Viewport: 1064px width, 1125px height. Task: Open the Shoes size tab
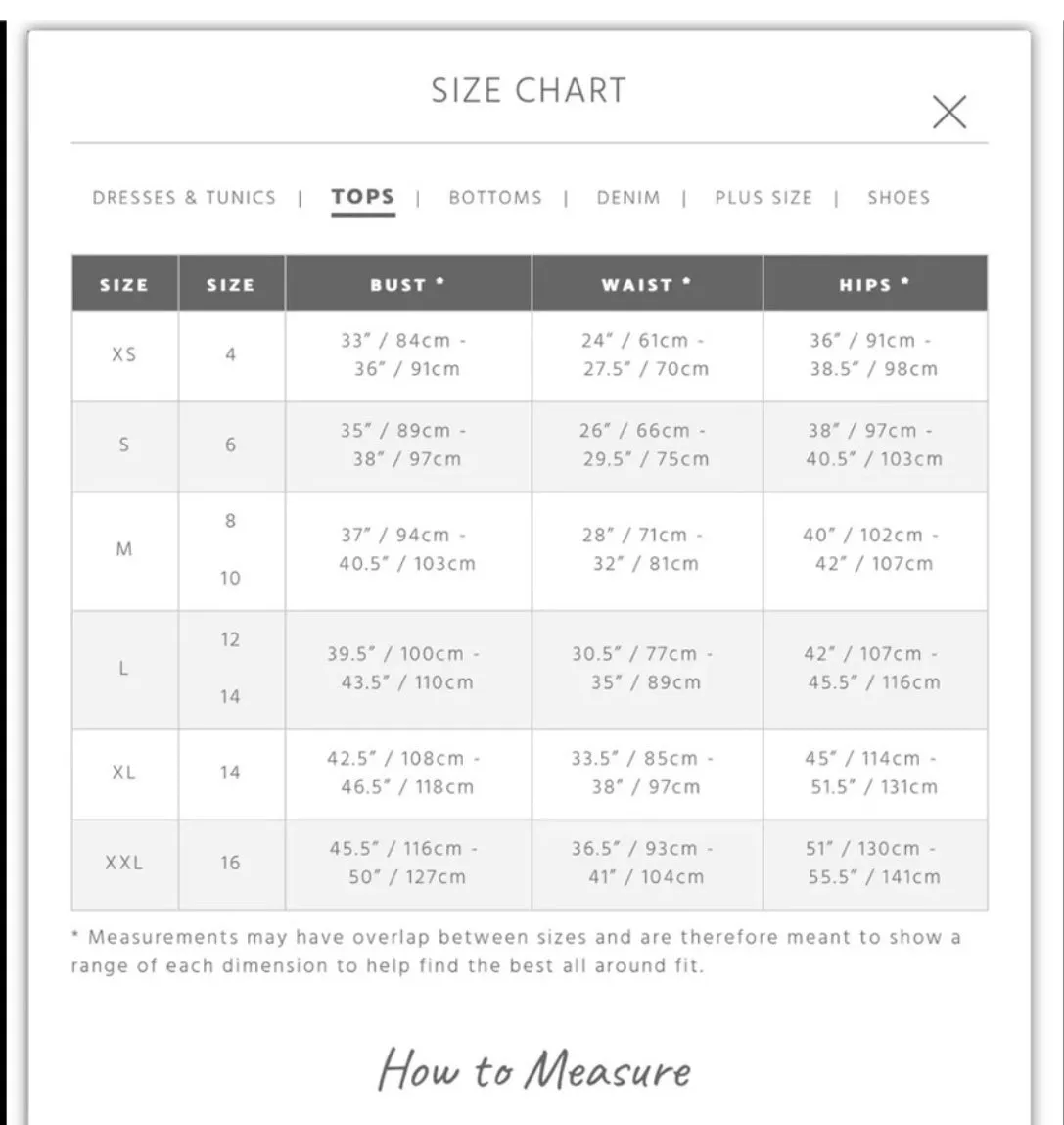(x=899, y=198)
